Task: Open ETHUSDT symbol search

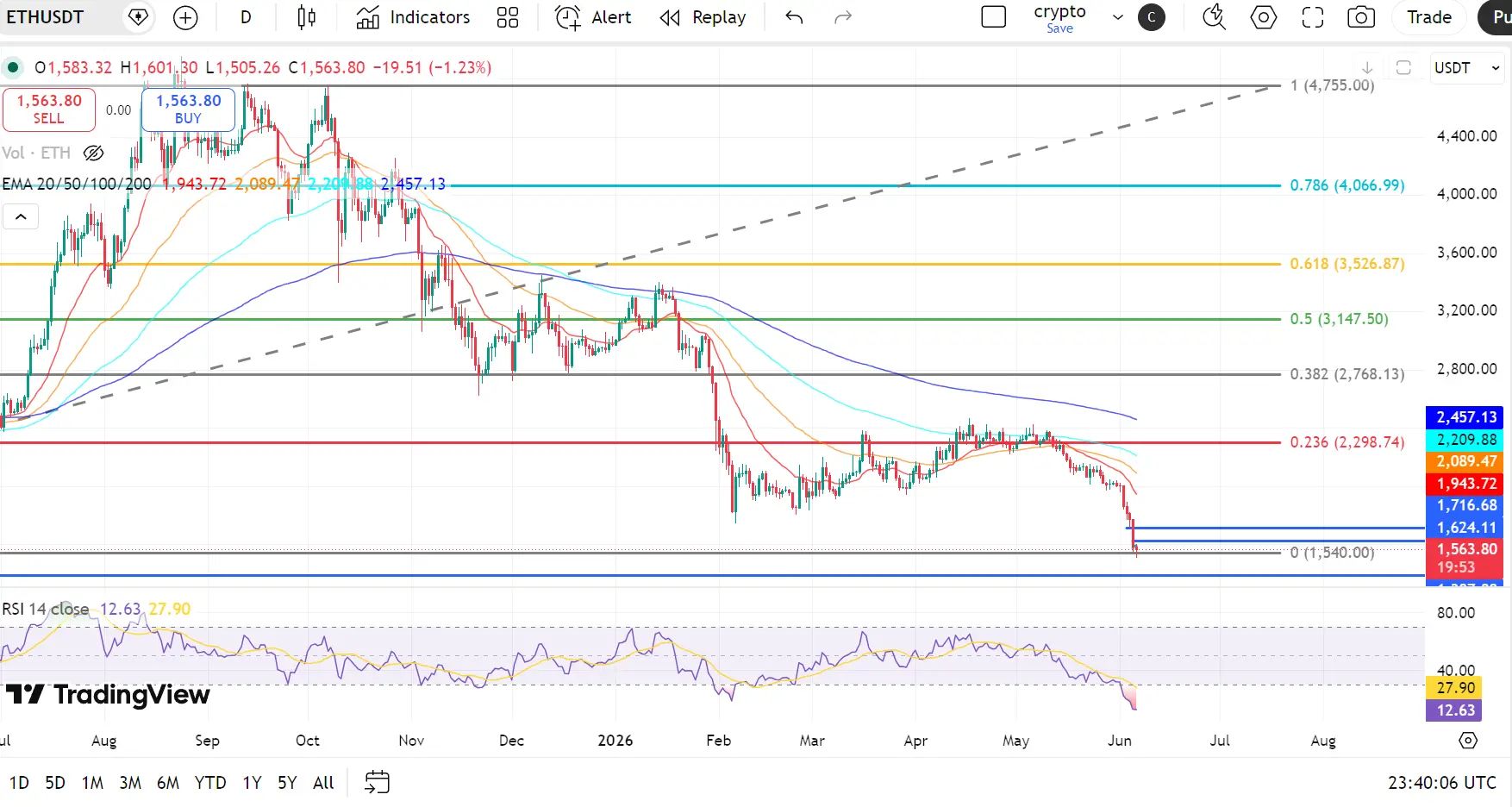Action: click(x=45, y=17)
